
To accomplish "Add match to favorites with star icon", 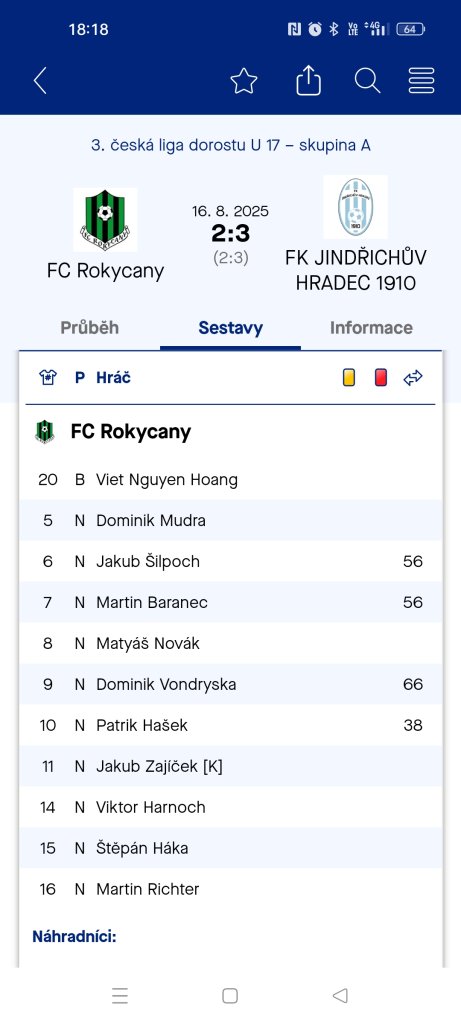I will tap(244, 81).
